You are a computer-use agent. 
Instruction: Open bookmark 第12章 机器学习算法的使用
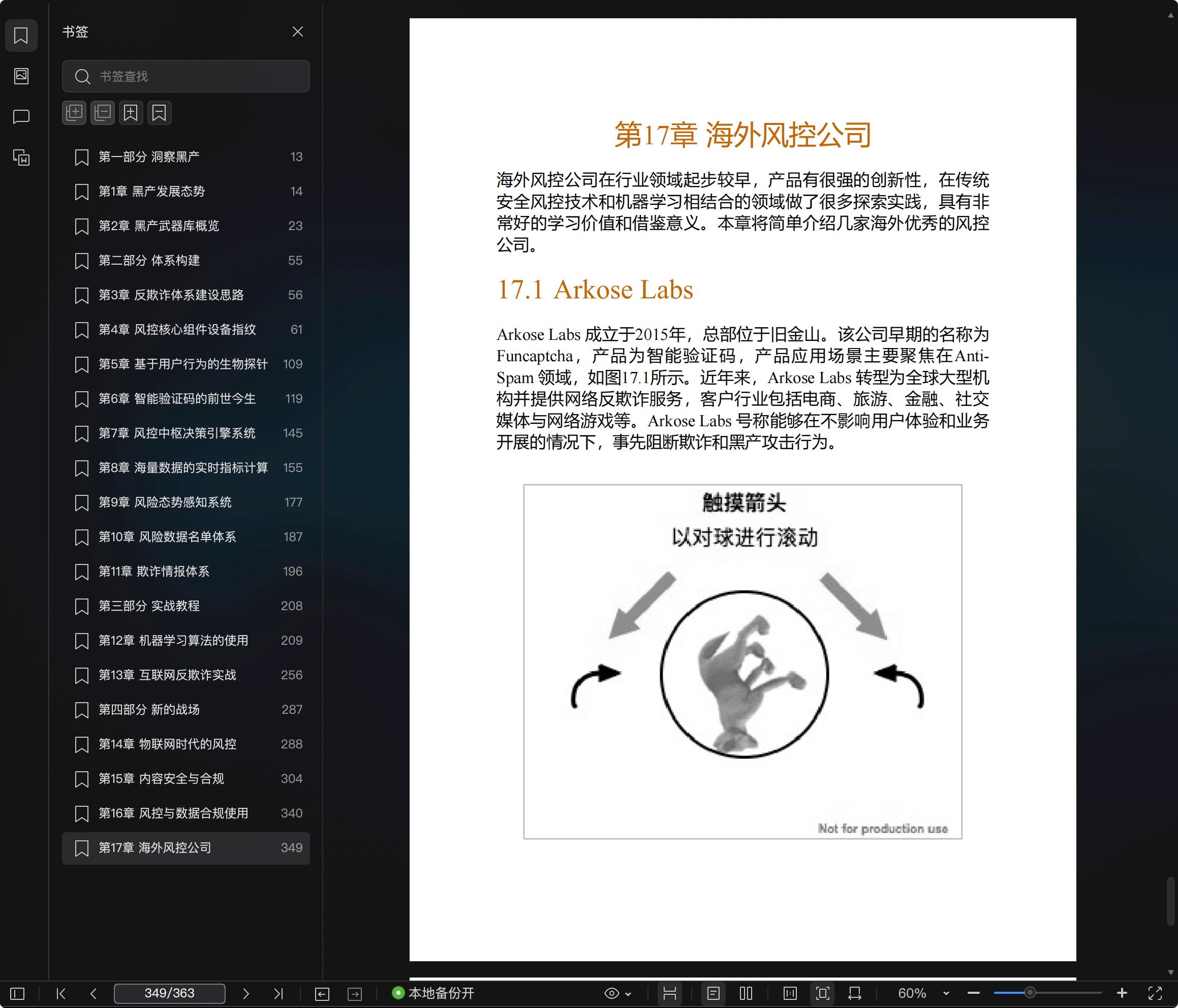click(186, 640)
